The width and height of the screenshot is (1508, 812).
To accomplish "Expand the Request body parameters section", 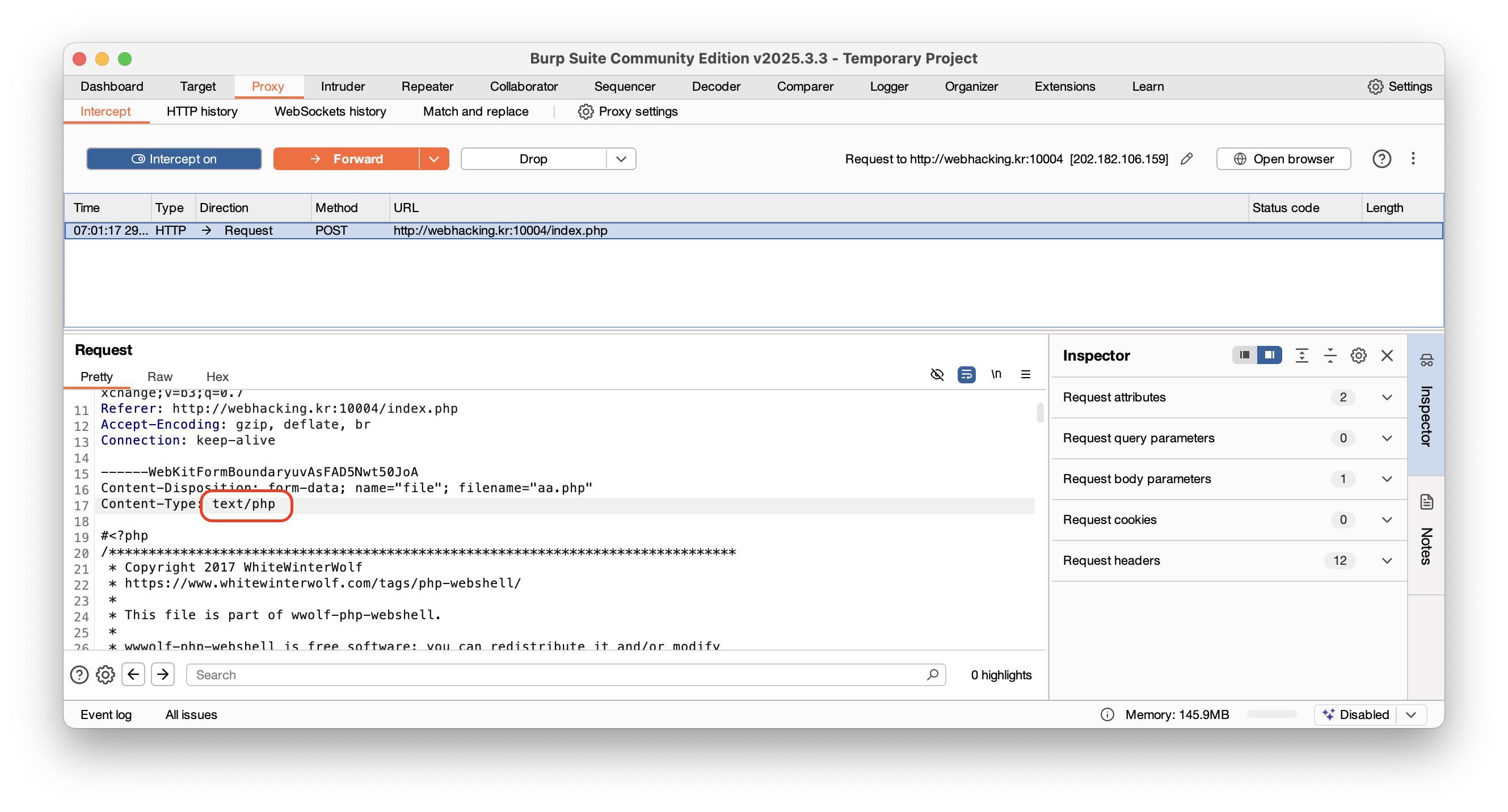I will [1387, 479].
